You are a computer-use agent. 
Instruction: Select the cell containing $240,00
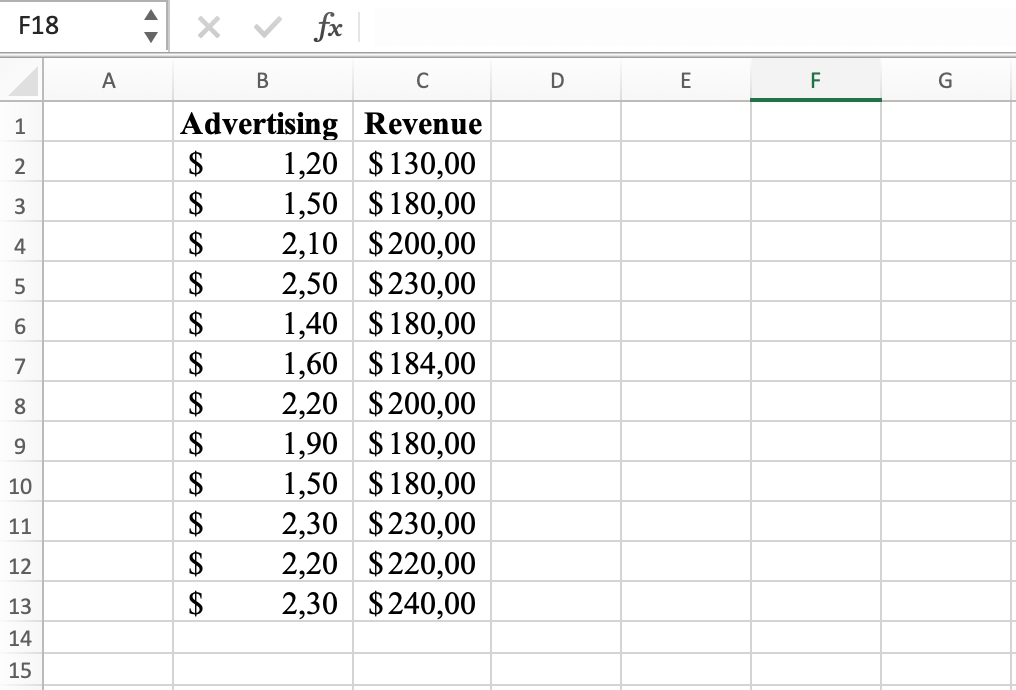click(421, 604)
